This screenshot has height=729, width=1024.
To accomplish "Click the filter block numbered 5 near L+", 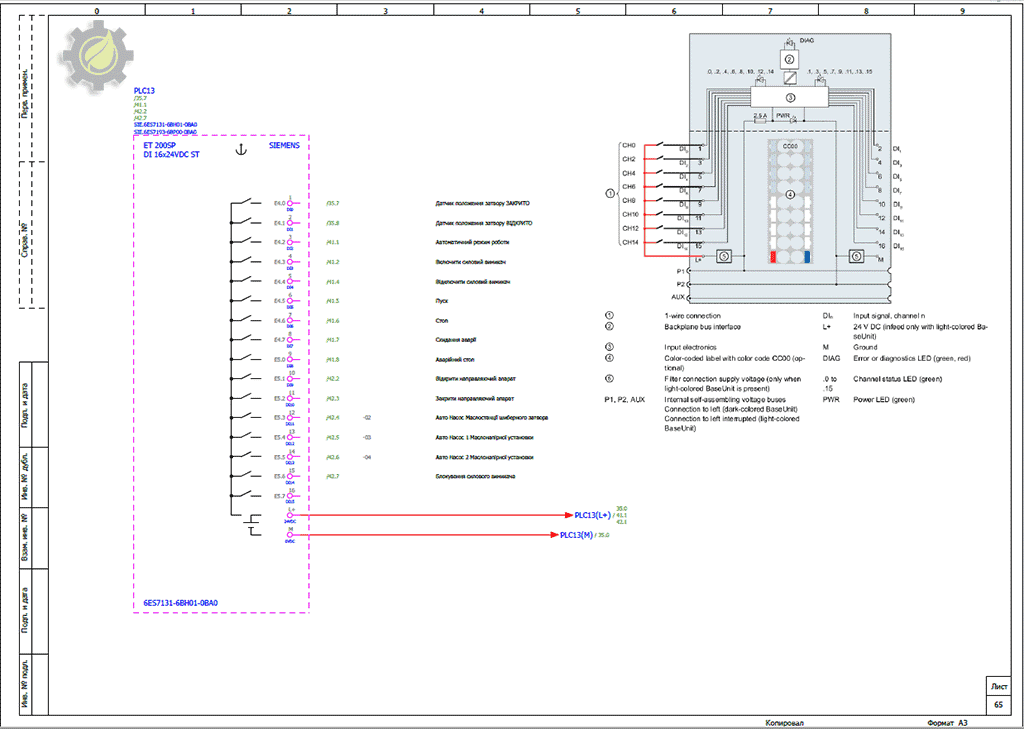I will 724,257.
